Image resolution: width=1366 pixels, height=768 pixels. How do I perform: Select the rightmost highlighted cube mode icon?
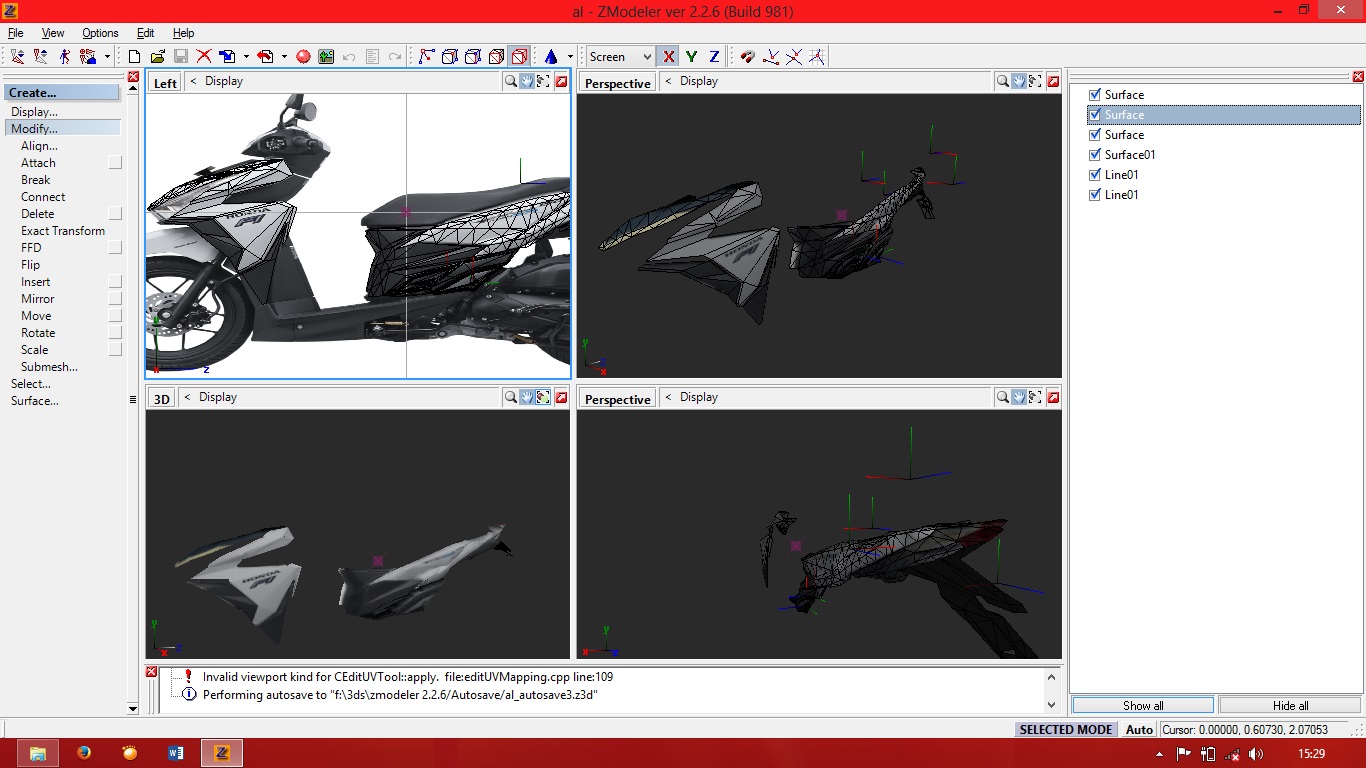(x=517, y=57)
